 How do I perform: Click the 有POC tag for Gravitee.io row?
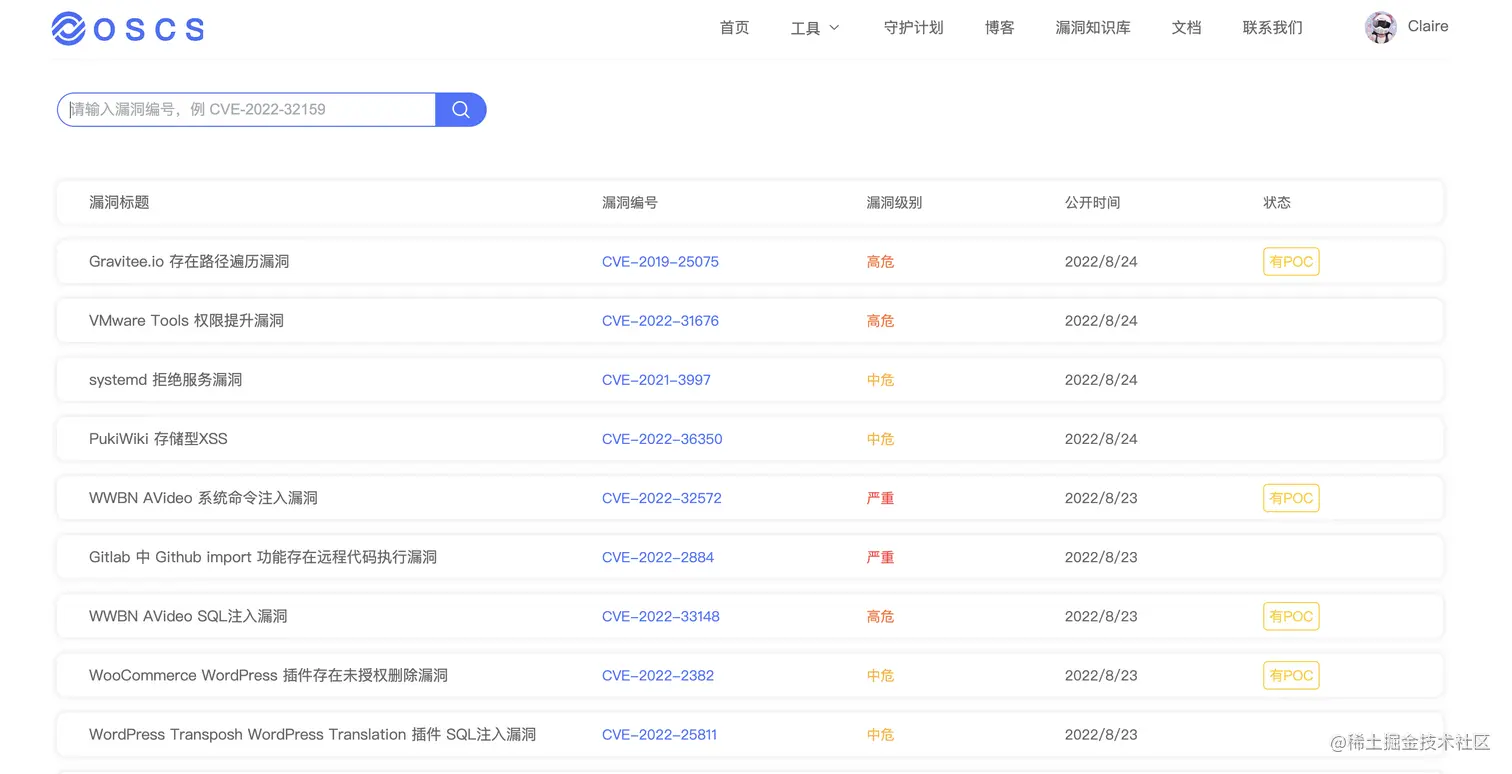1291,262
